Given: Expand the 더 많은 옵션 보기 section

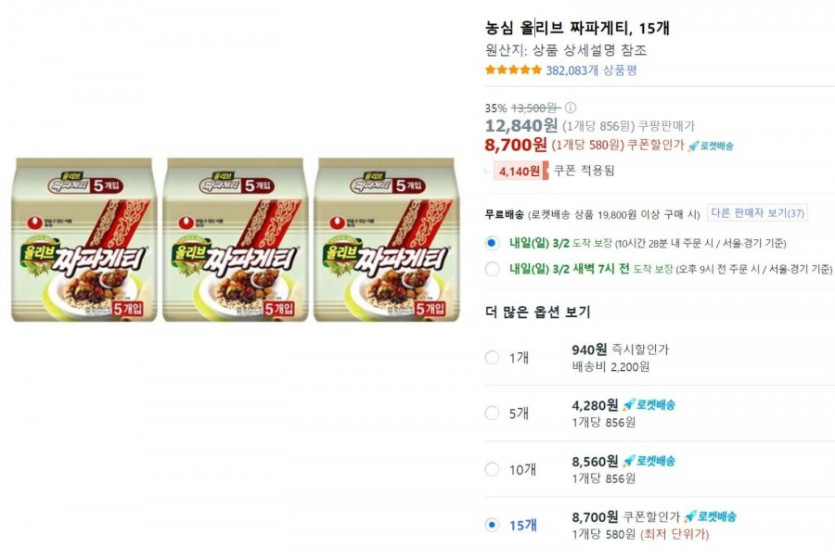Looking at the screenshot, I should tap(538, 312).
